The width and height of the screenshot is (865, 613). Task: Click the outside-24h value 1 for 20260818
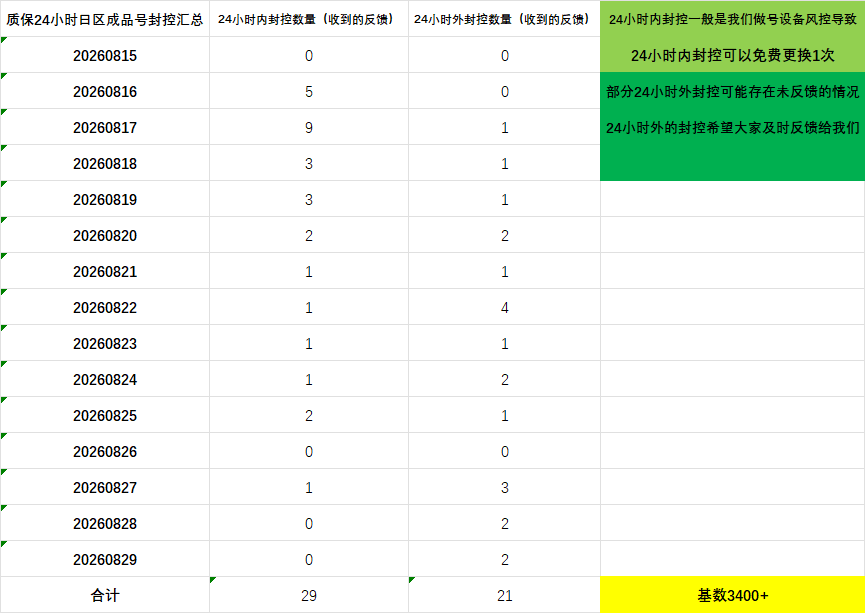(504, 163)
